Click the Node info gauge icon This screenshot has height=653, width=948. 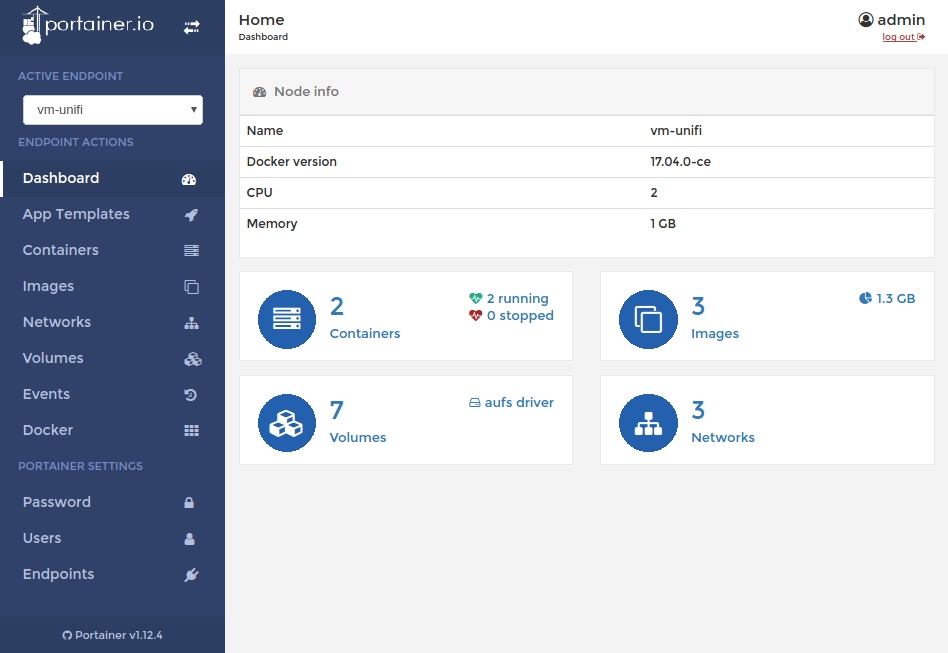click(259, 92)
